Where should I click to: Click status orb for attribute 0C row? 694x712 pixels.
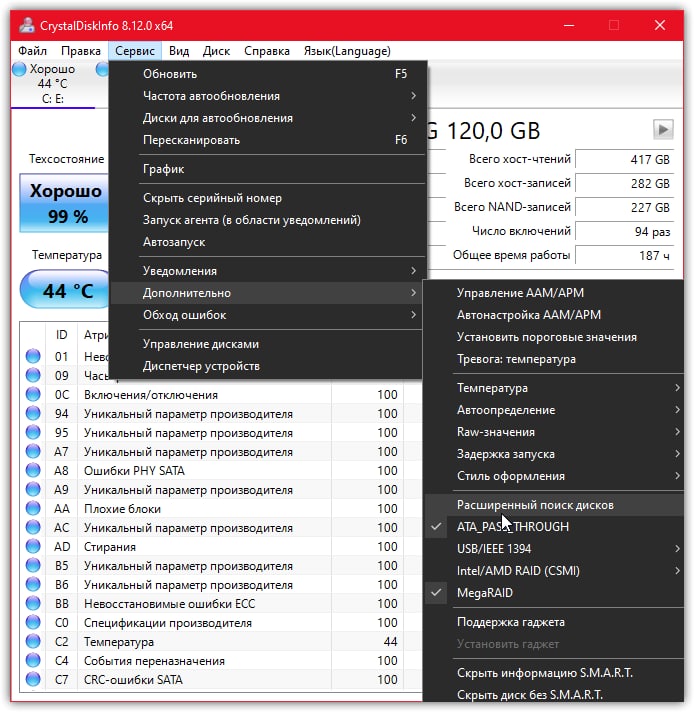33,394
